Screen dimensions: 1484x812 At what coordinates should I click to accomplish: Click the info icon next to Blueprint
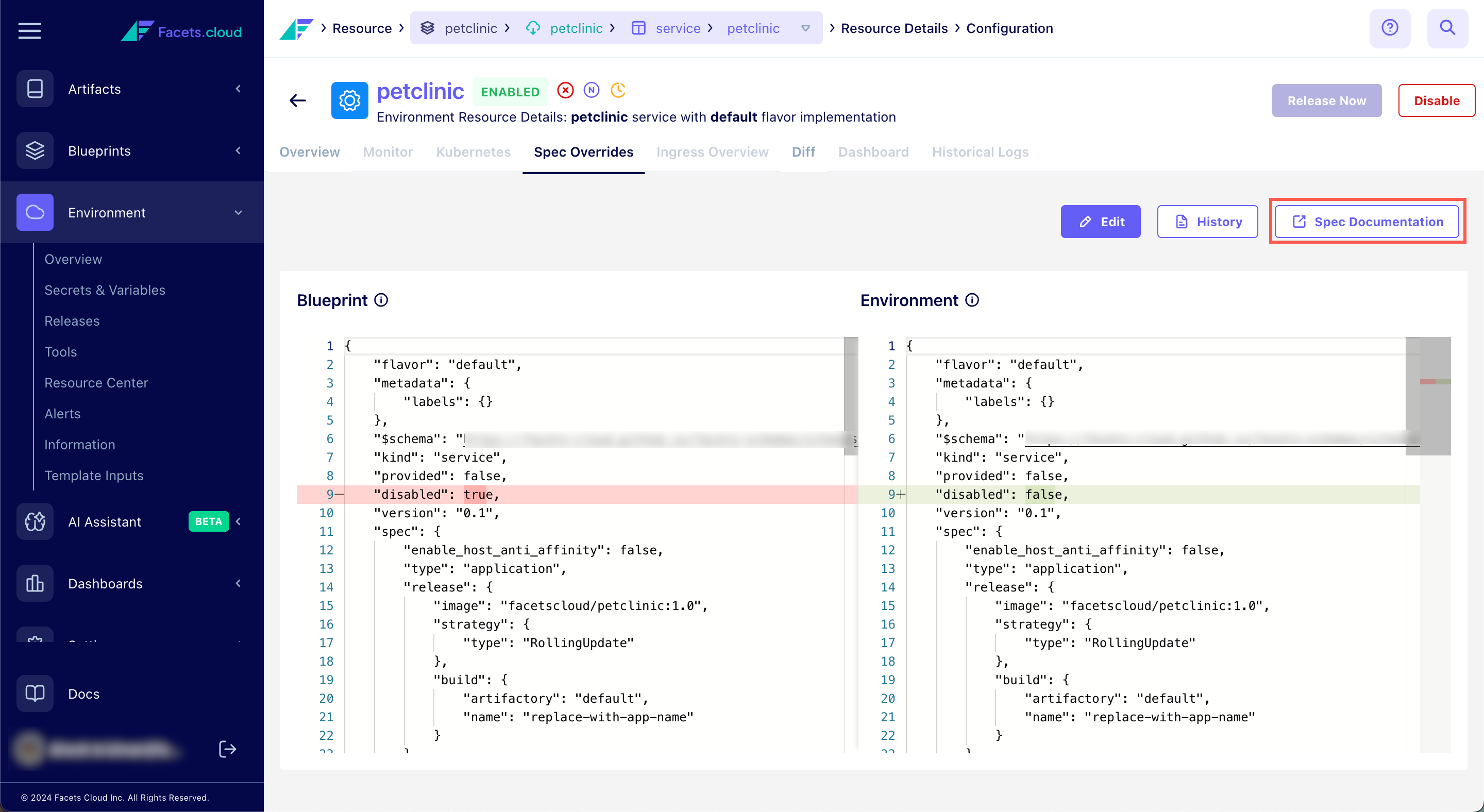click(381, 300)
